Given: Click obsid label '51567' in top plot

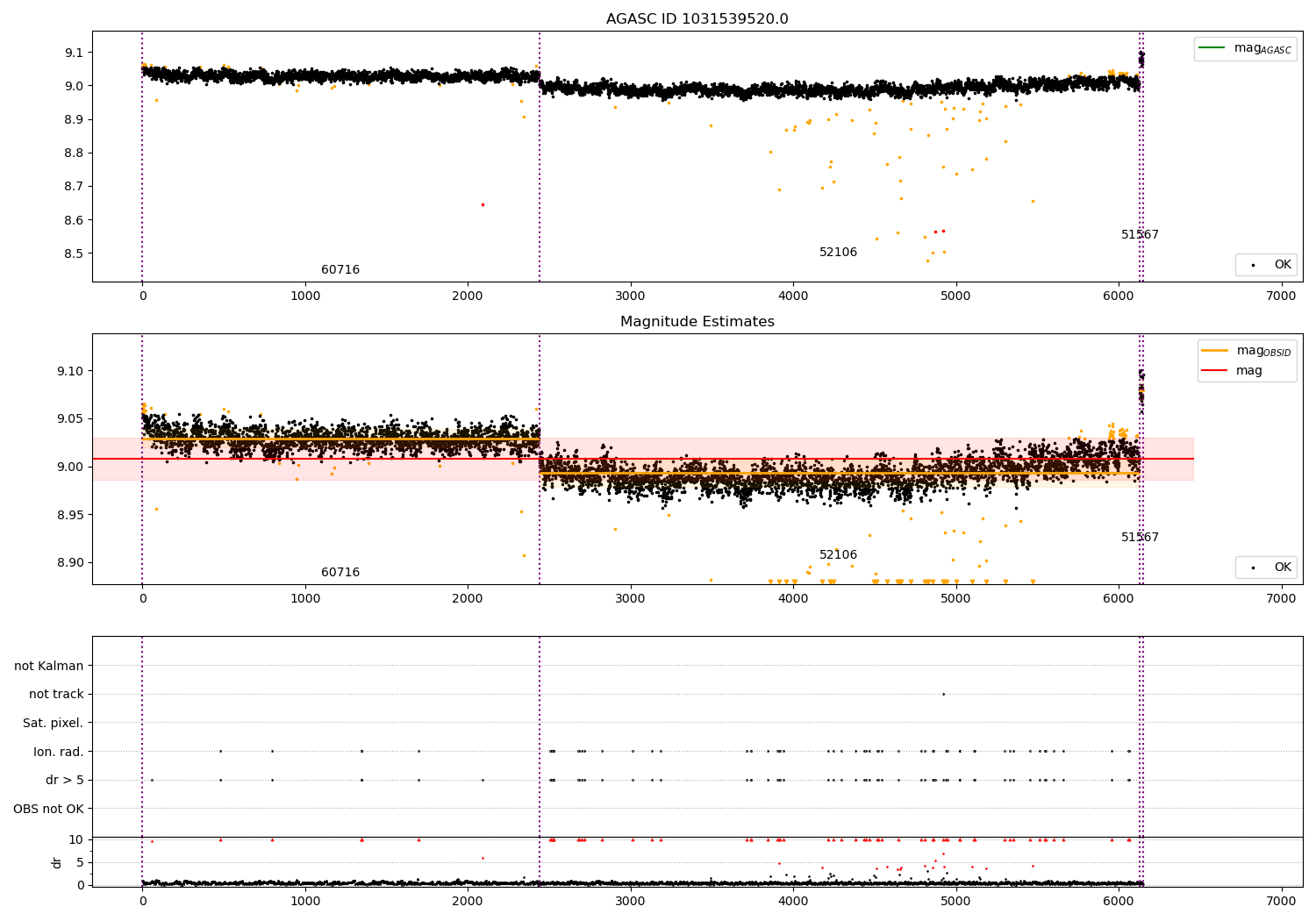Looking at the screenshot, I should [1140, 235].
